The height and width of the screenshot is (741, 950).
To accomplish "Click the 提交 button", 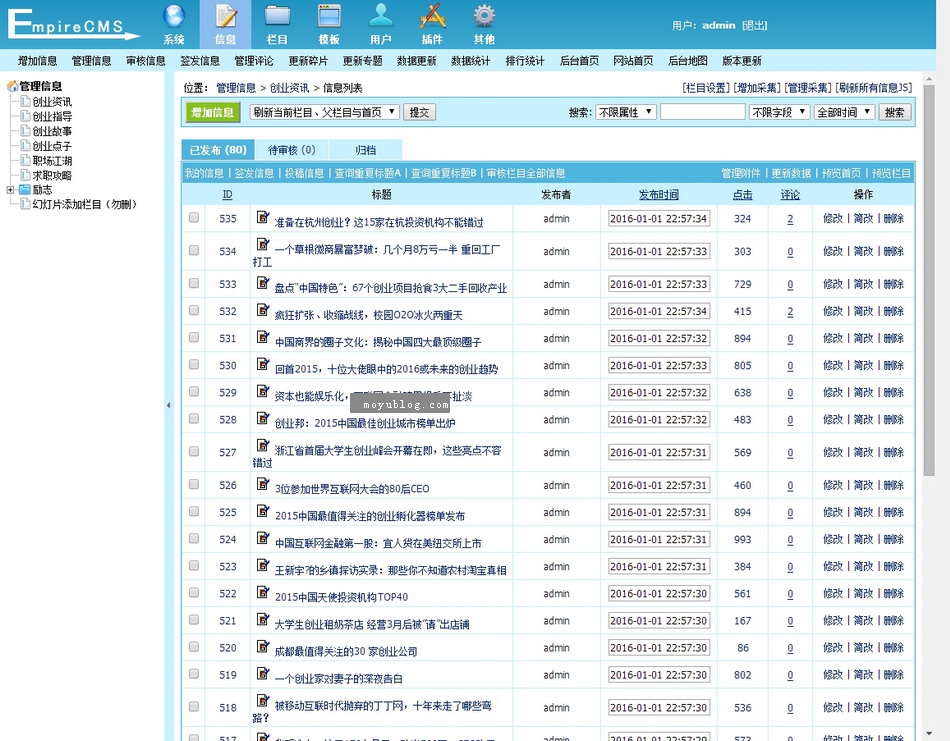I will coord(419,112).
